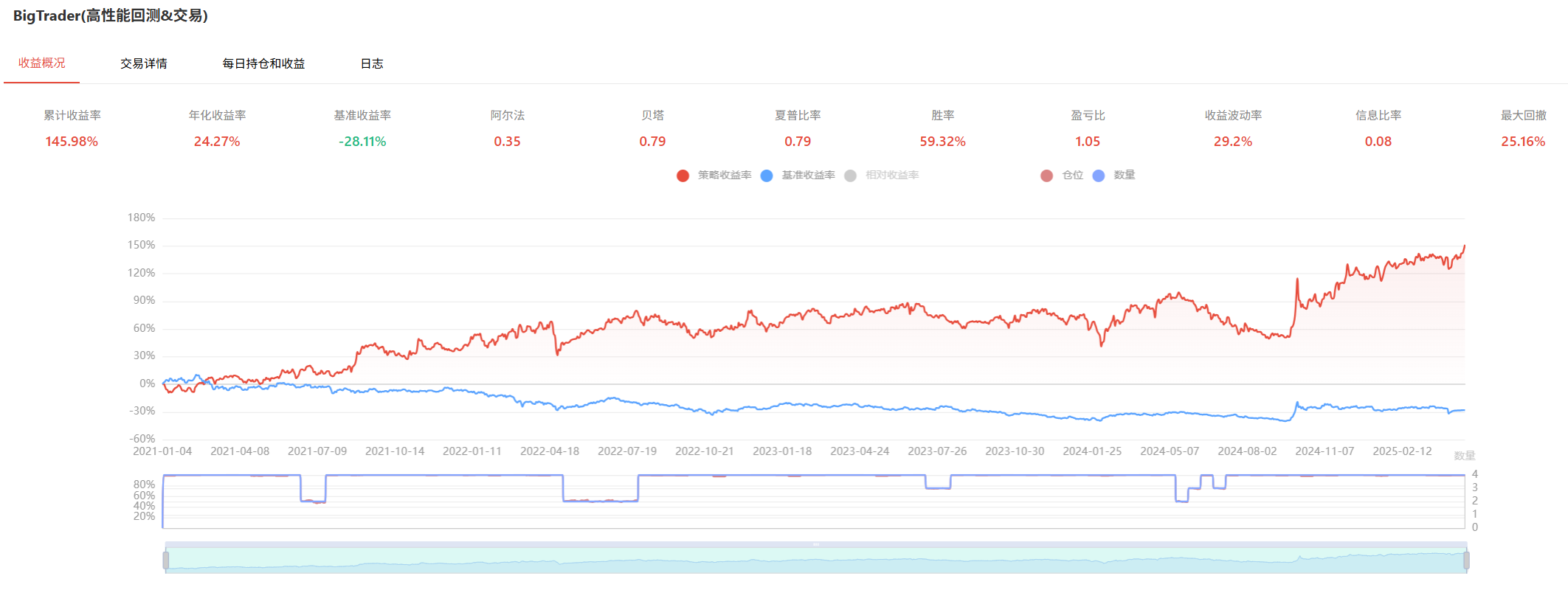Screen dimensions: 1568x590
Task: Click the 累计收益率 value 145.98%
Action: pos(72,142)
